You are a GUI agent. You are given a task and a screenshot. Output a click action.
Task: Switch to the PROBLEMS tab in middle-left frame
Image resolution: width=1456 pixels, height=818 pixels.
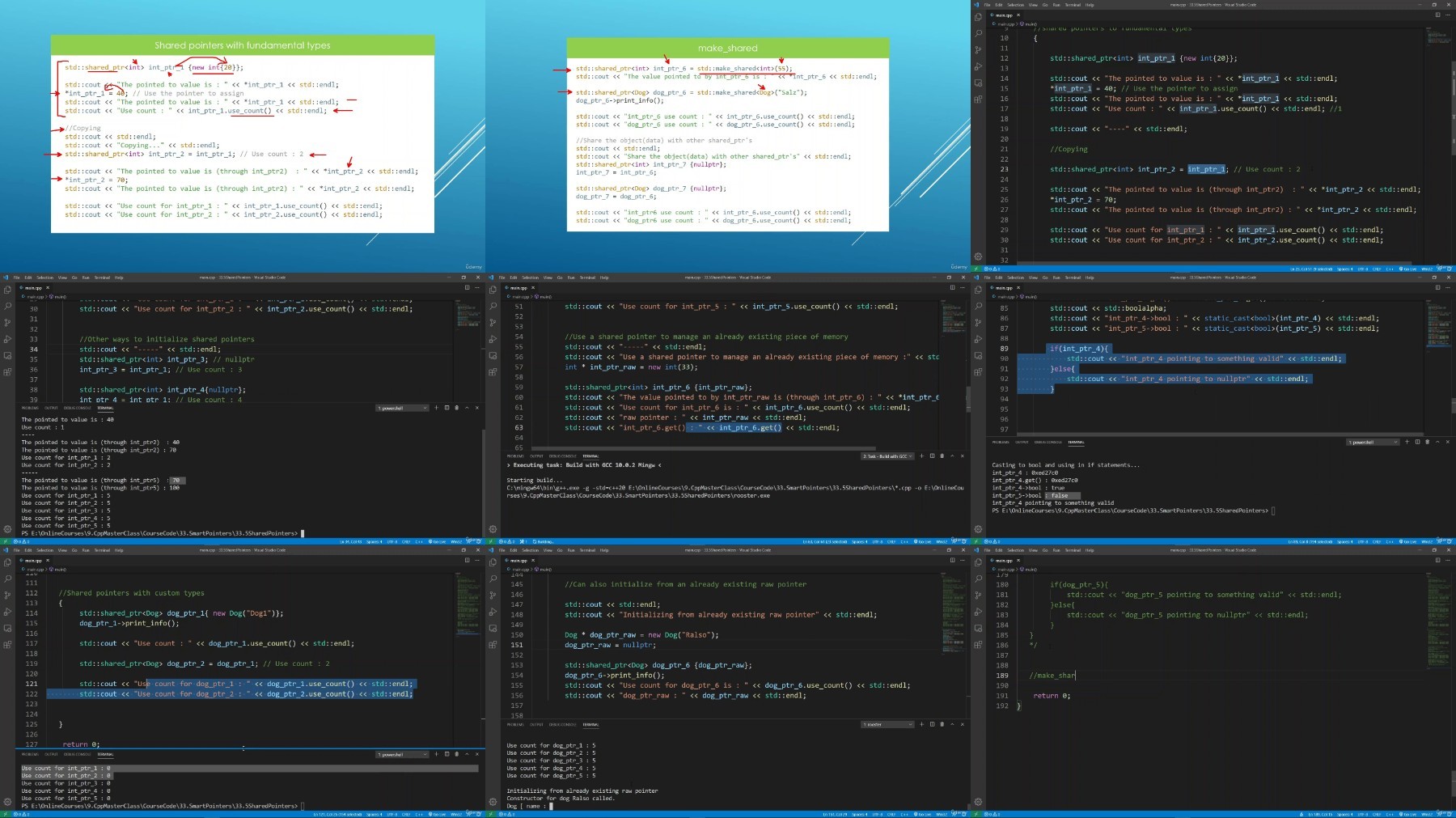pyautogui.click(x=29, y=408)
